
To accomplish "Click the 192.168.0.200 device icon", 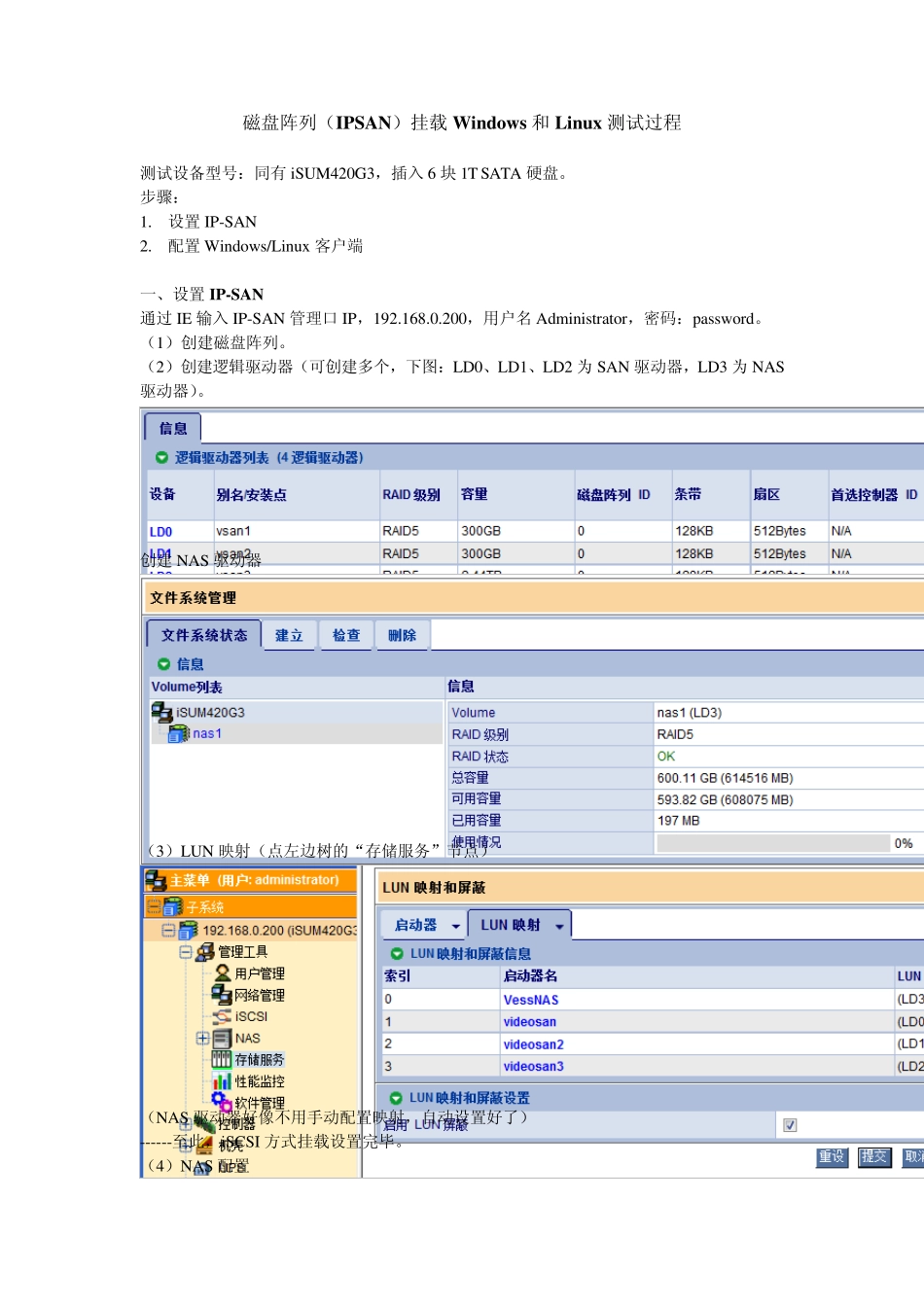I will point(189,930).
